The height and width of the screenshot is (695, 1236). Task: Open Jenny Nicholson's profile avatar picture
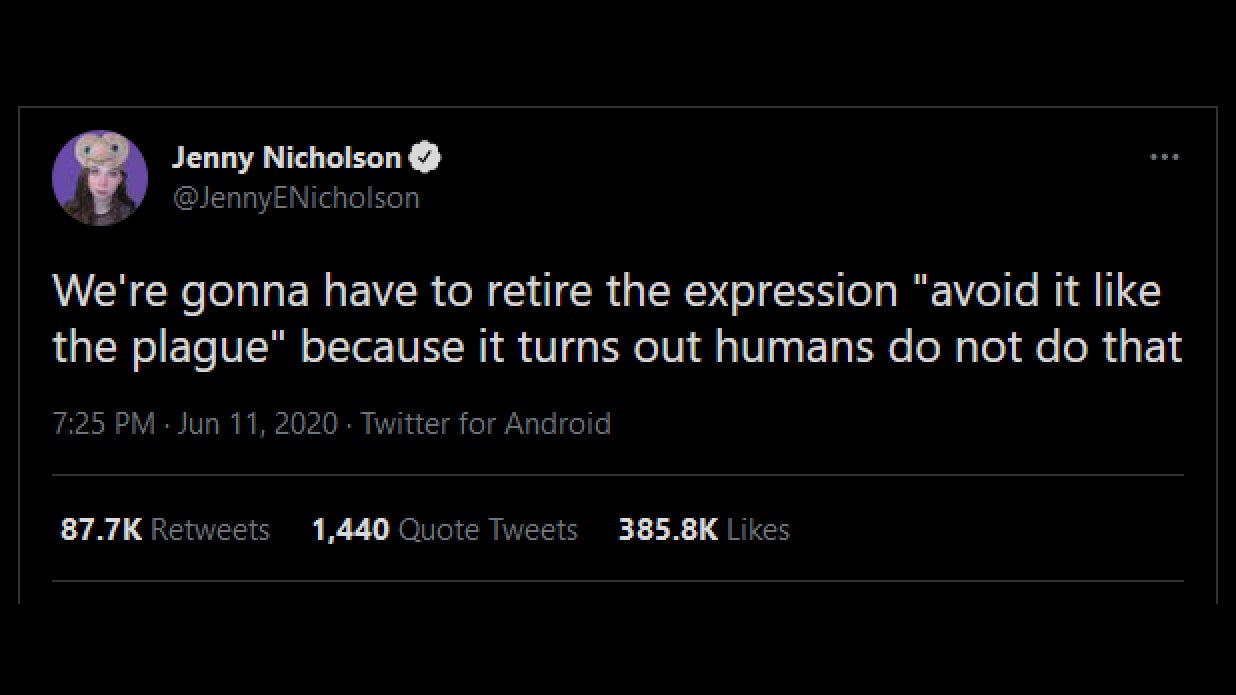click(100, 178)
